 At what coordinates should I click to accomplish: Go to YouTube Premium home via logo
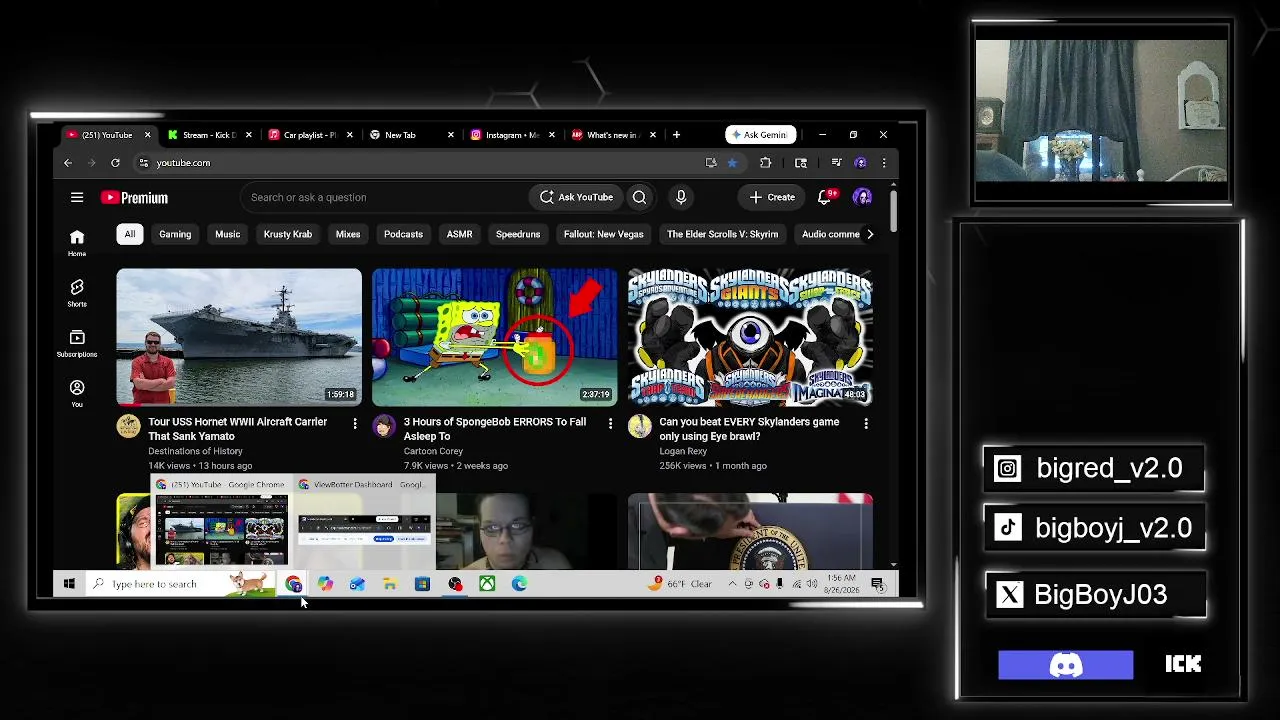[x=134, y=198]
